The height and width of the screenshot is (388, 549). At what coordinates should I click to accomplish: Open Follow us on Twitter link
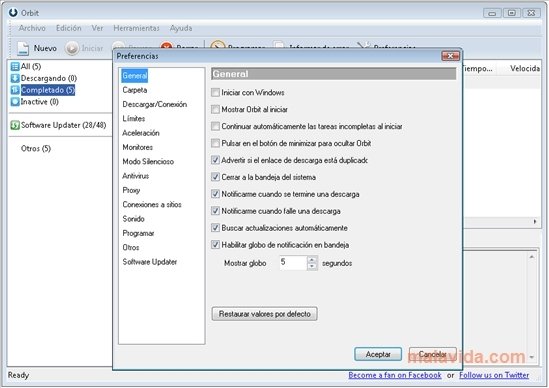tap(494, 375)
